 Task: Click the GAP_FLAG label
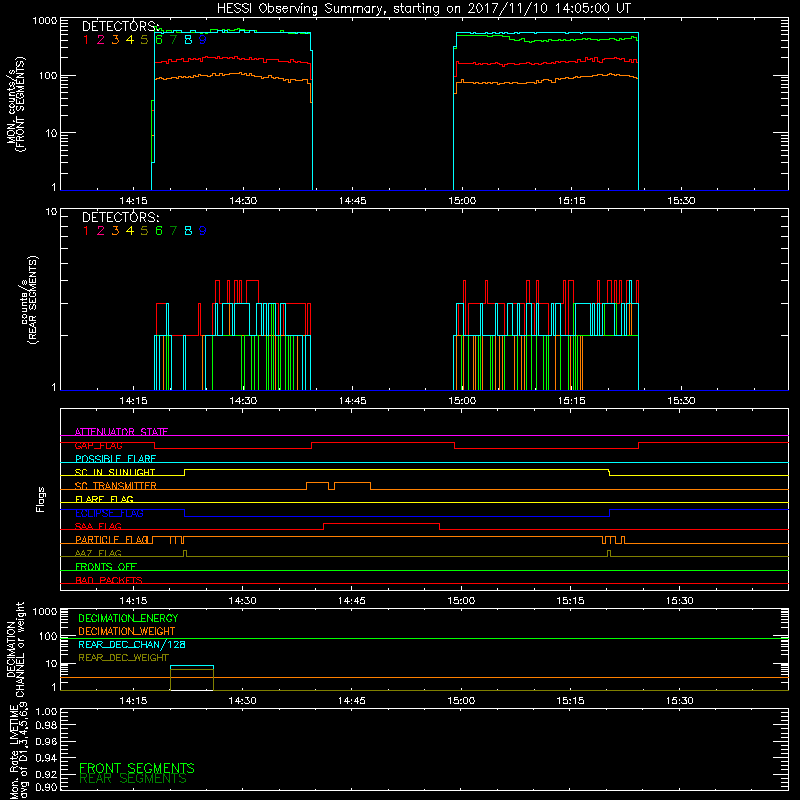[98, 445]
